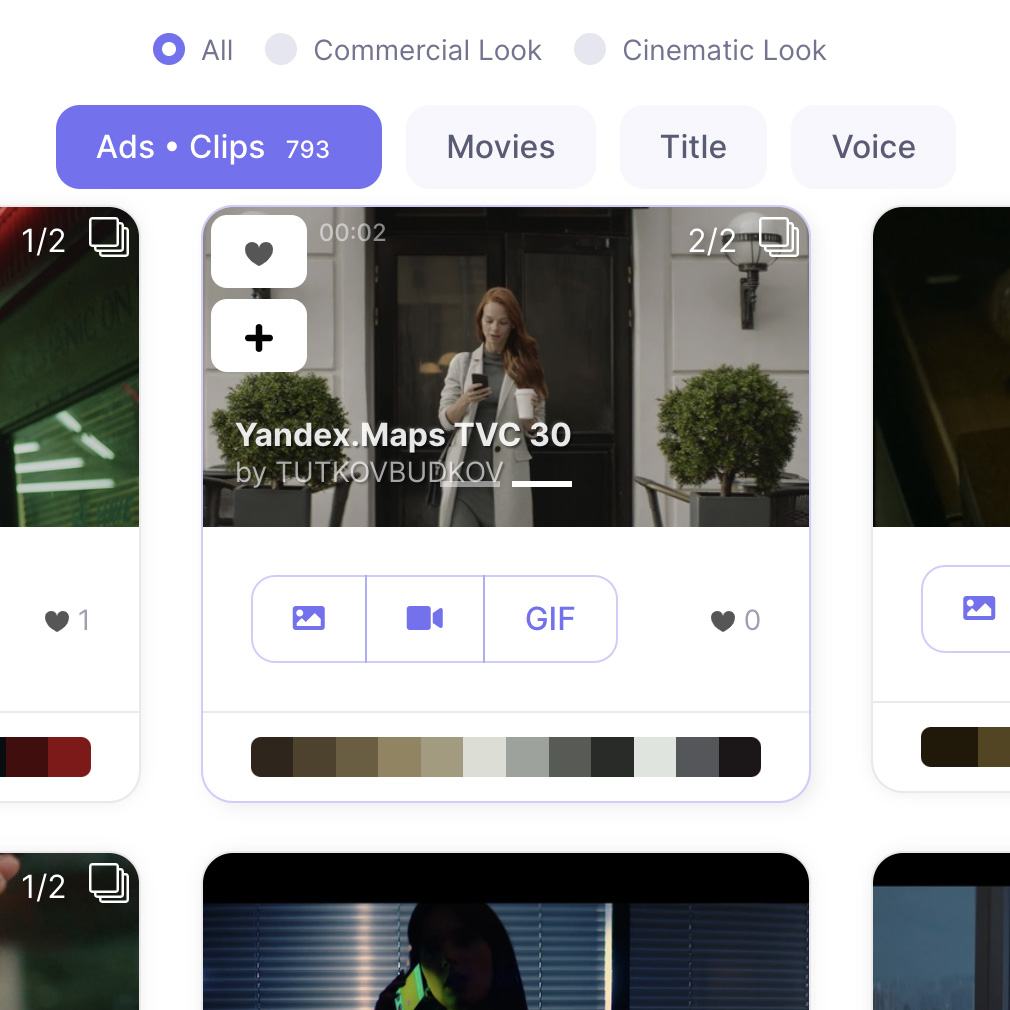Pick the last black swatch in Yandex.Maps palette

[740, 757]
